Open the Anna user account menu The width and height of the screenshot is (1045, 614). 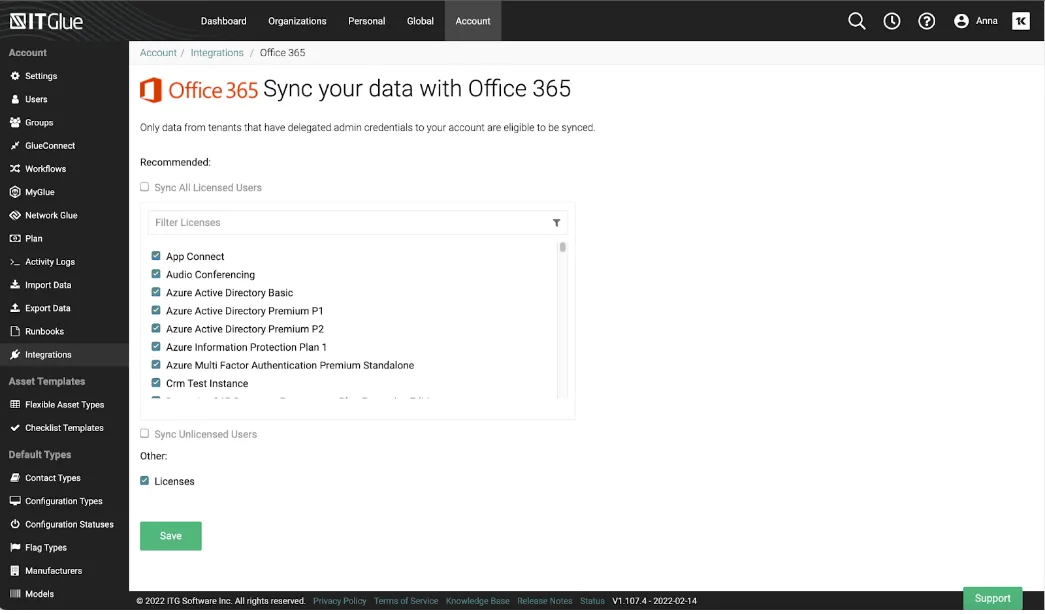[x=976, y=21]
